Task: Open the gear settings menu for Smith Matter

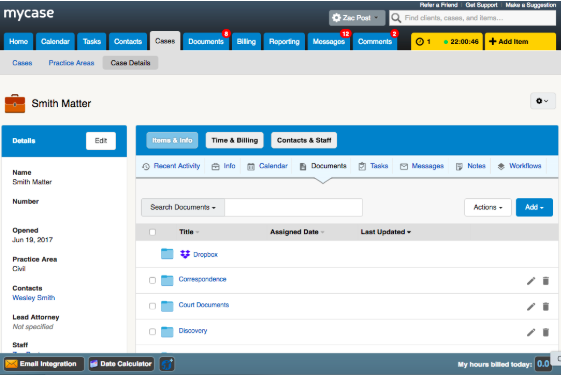Action: (x=542, y=101)
